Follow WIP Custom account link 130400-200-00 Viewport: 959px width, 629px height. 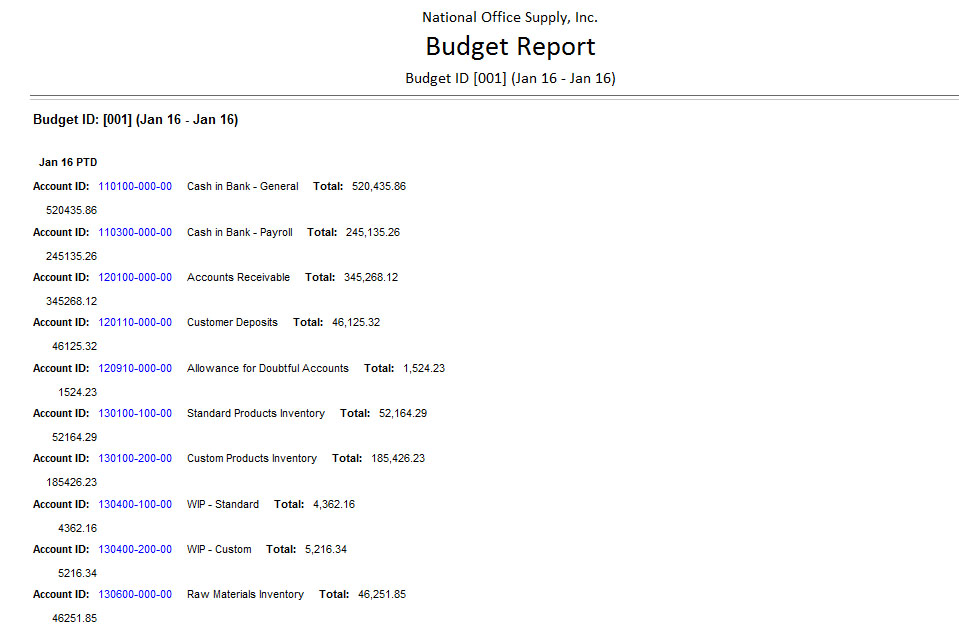tap(135, 549)
